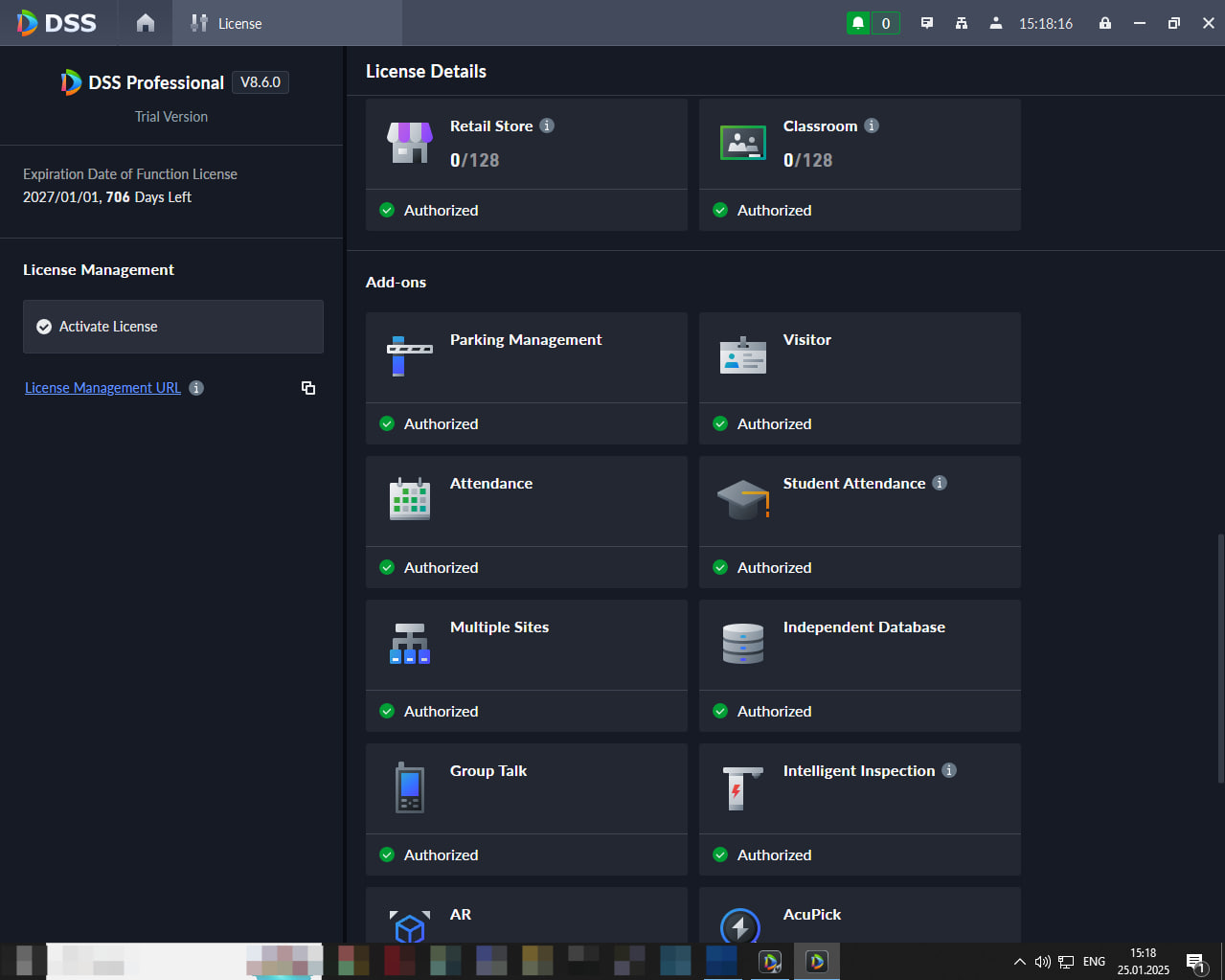Screen dimensions: 1225x980
Task: Click the Activate License button
Action: pos(173,327)
